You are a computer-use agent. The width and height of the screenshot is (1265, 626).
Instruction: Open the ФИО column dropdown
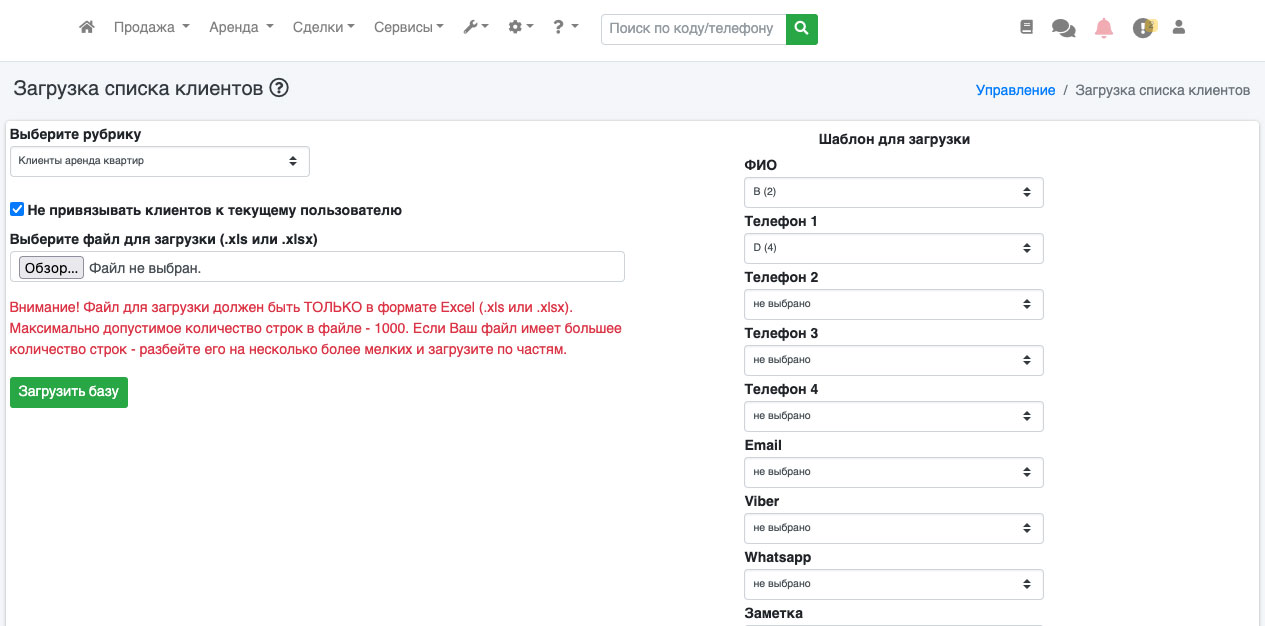pos(893,192)
